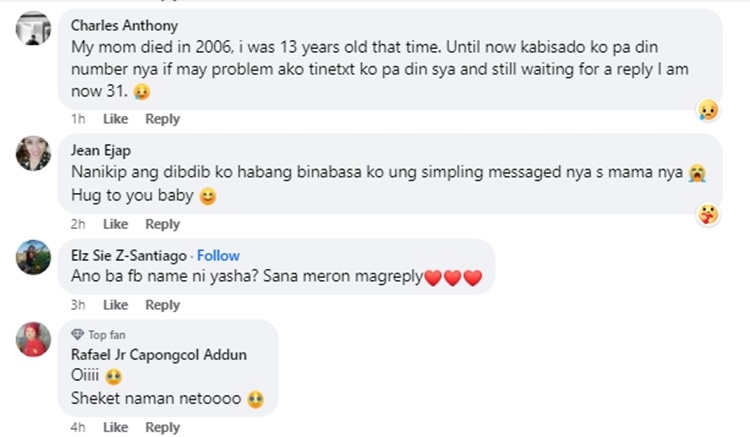Click the Top fan diamond badge icon
750x437 pixels.
tap(77, 335)
